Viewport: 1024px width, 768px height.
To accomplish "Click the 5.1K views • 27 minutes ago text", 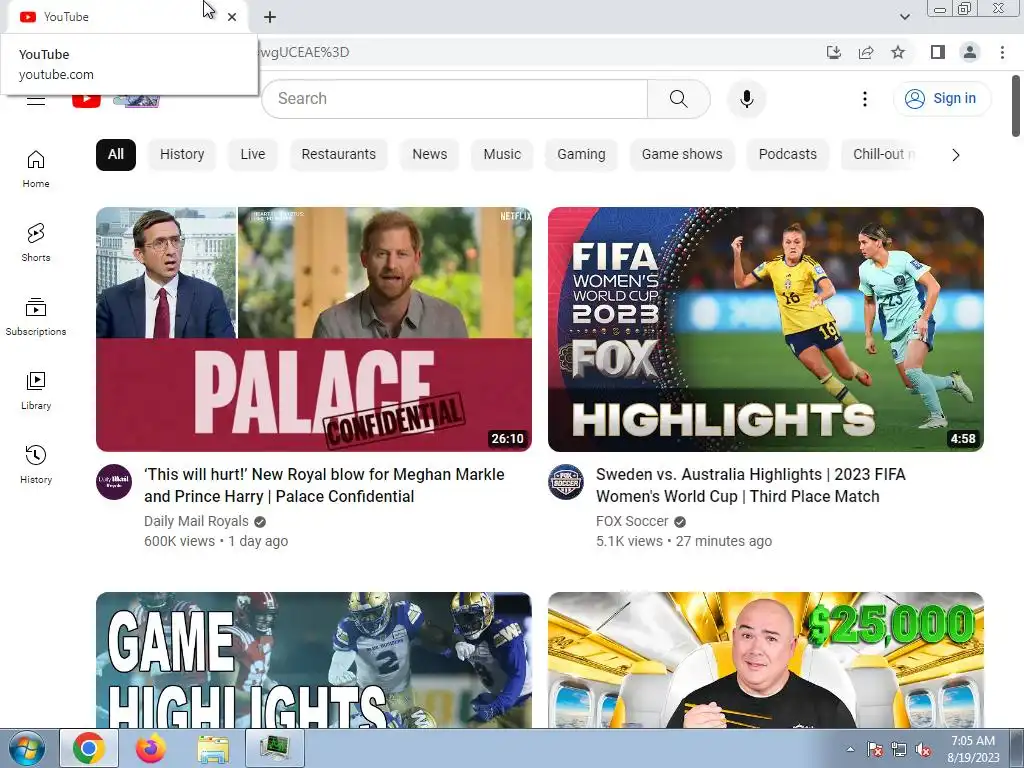I will point(684,541).
